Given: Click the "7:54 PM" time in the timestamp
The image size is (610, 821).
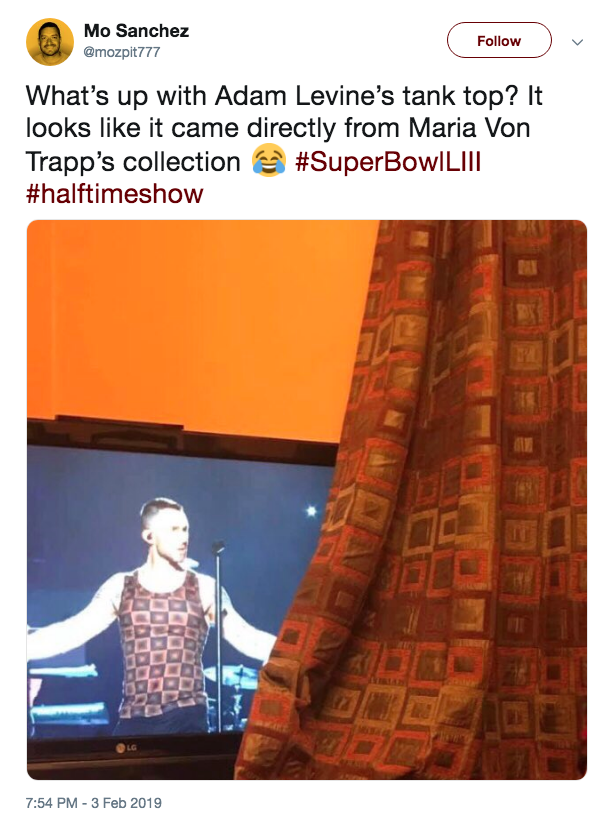Looking at the screenshot, I should 51,803.
